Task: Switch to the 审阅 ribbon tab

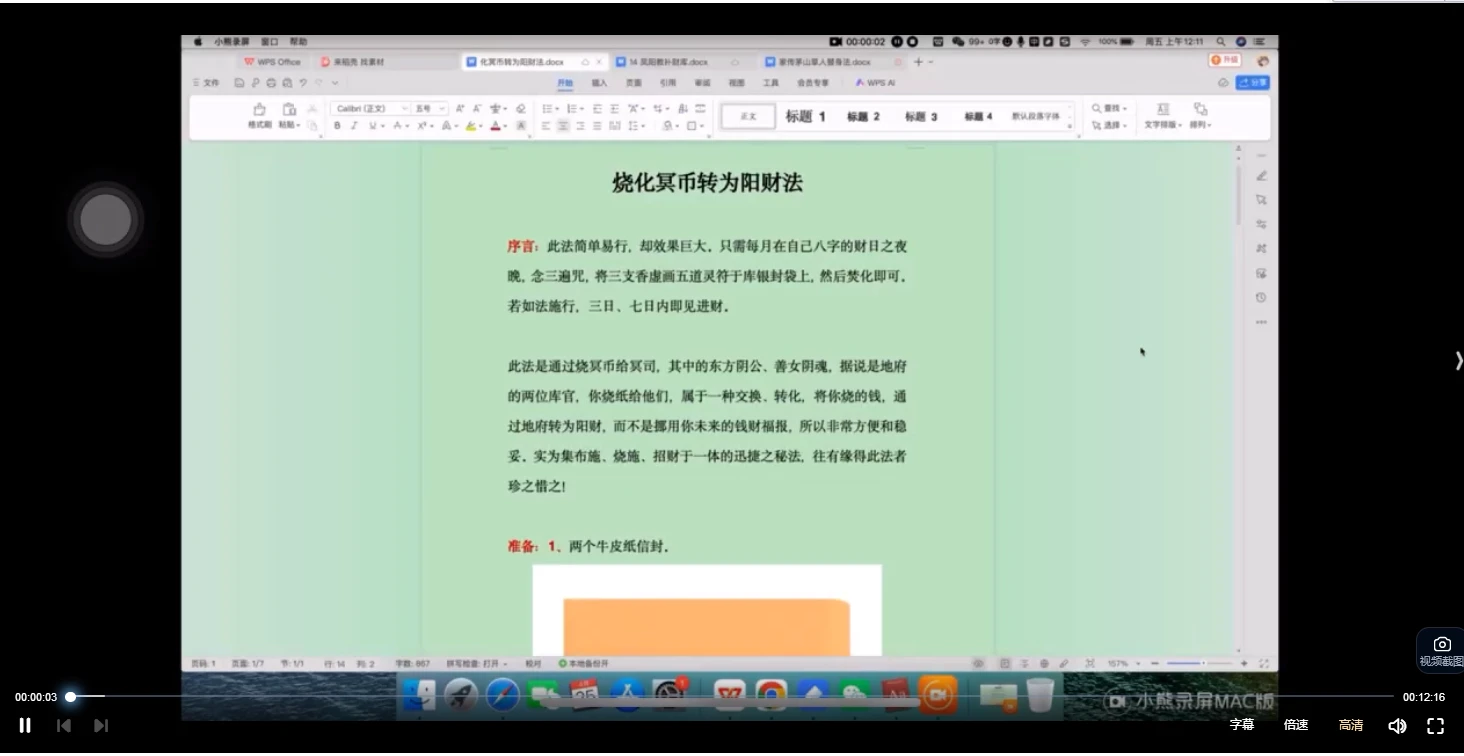Action: [702, 83]
